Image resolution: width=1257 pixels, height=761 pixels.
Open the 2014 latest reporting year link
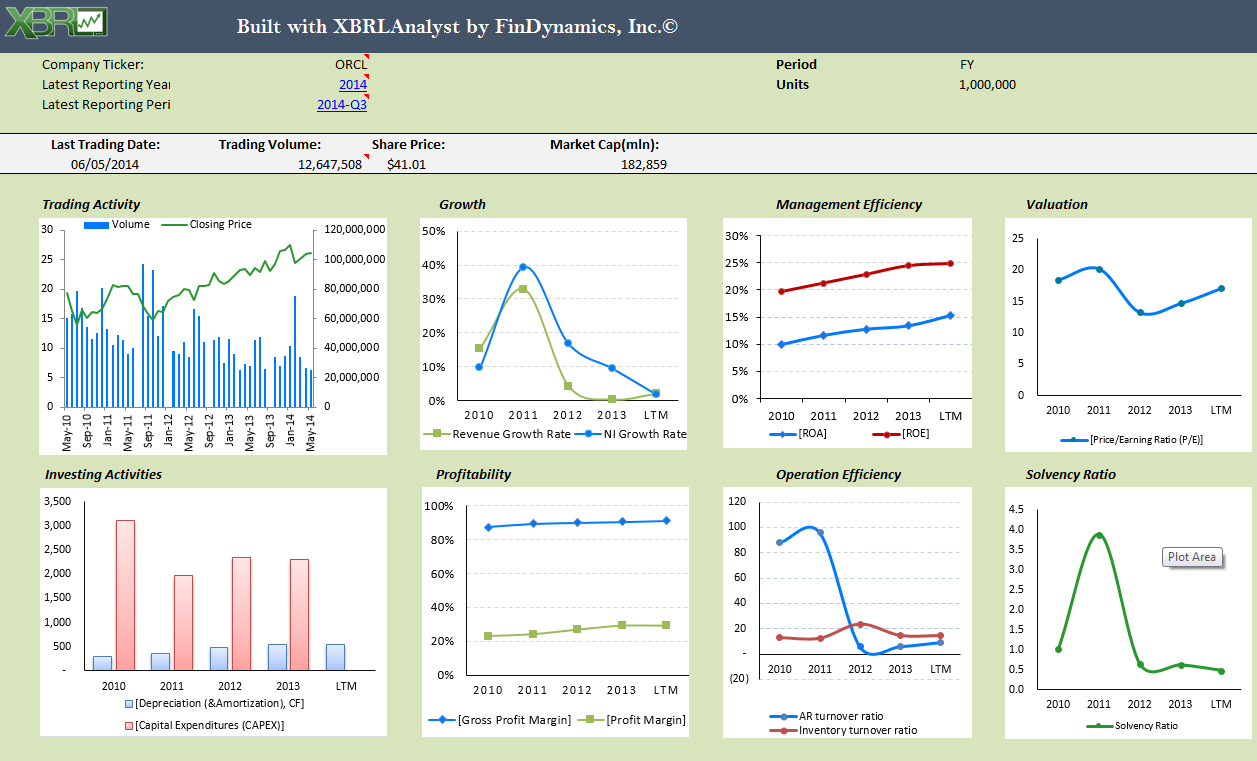tap(353, 85)
